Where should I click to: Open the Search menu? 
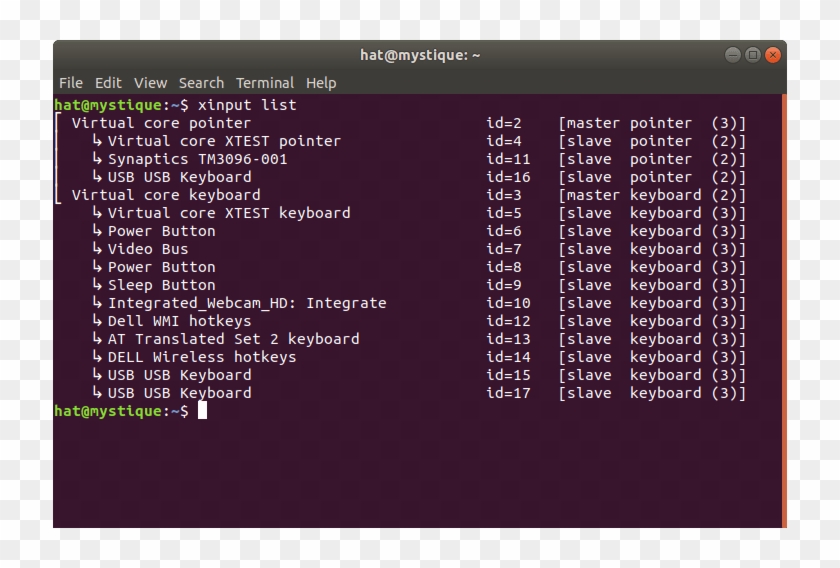click(201, 83)
